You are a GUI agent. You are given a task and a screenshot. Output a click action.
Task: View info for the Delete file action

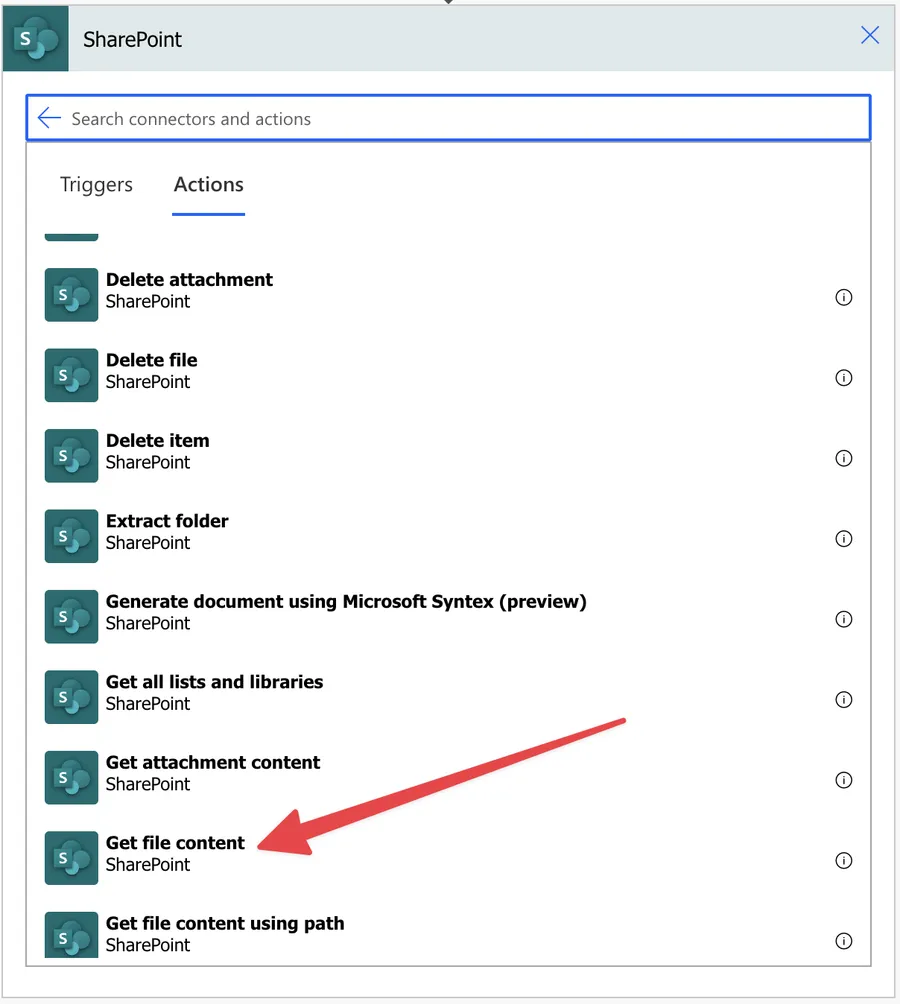pos(843,378)
